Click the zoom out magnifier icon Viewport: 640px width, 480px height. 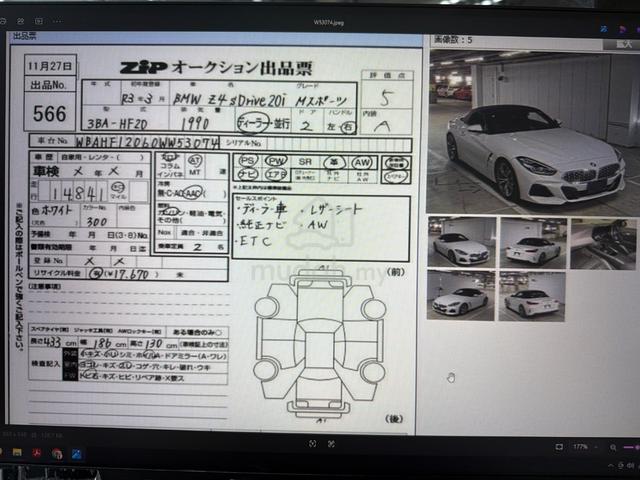[x=613, y=448]
